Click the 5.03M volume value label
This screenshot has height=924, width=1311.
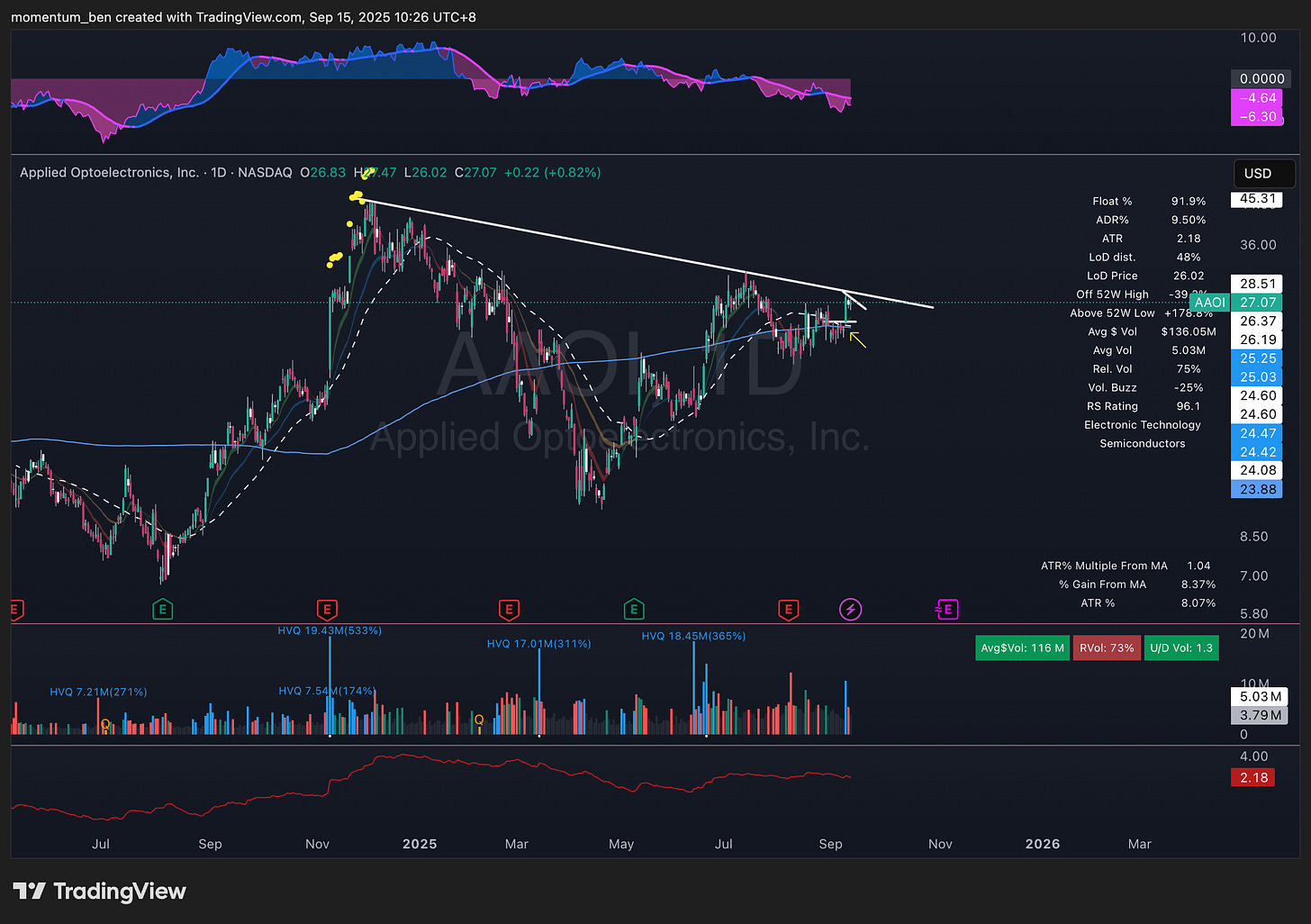[1260, 696]
